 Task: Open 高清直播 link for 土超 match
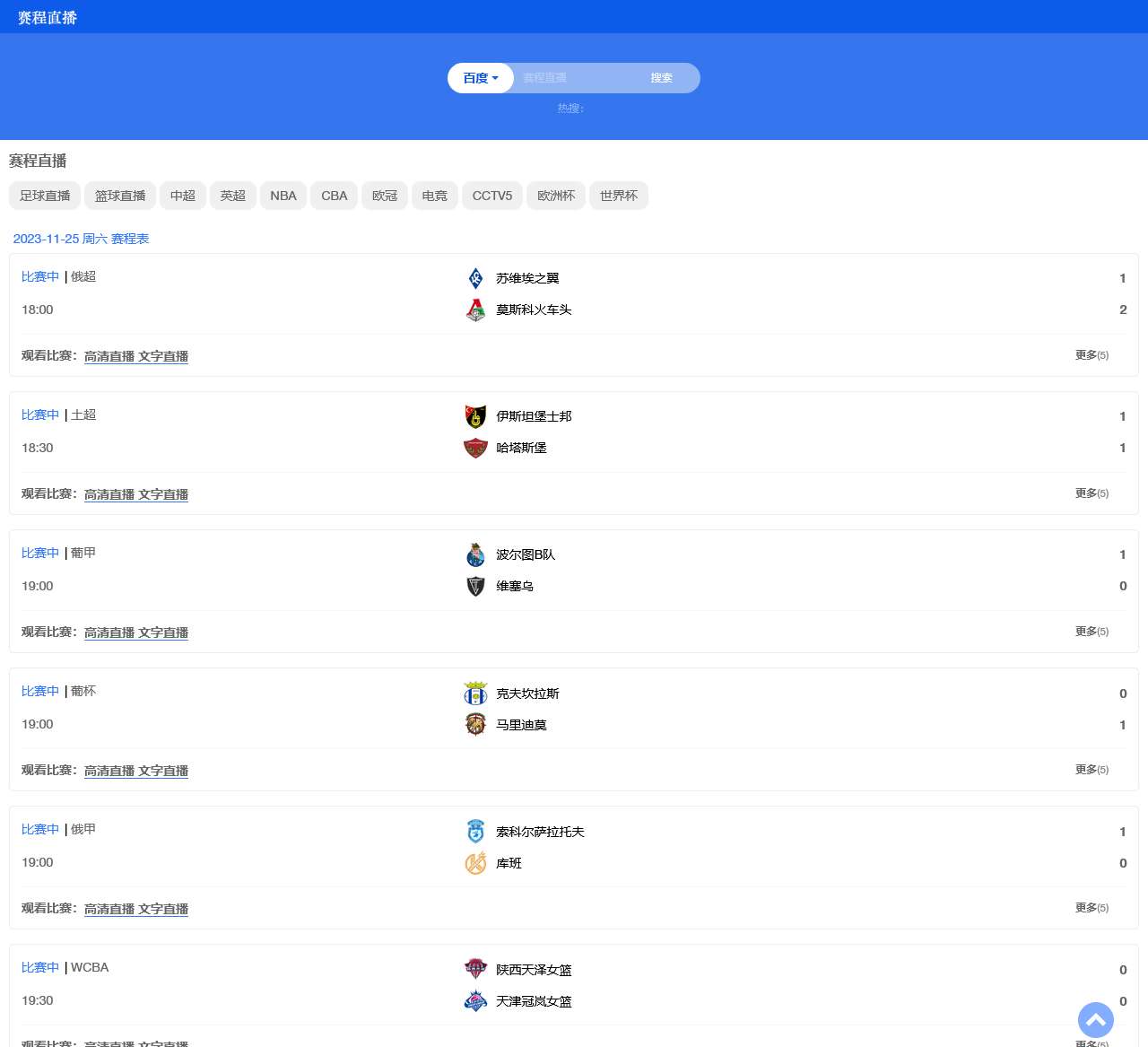point(109,494)
